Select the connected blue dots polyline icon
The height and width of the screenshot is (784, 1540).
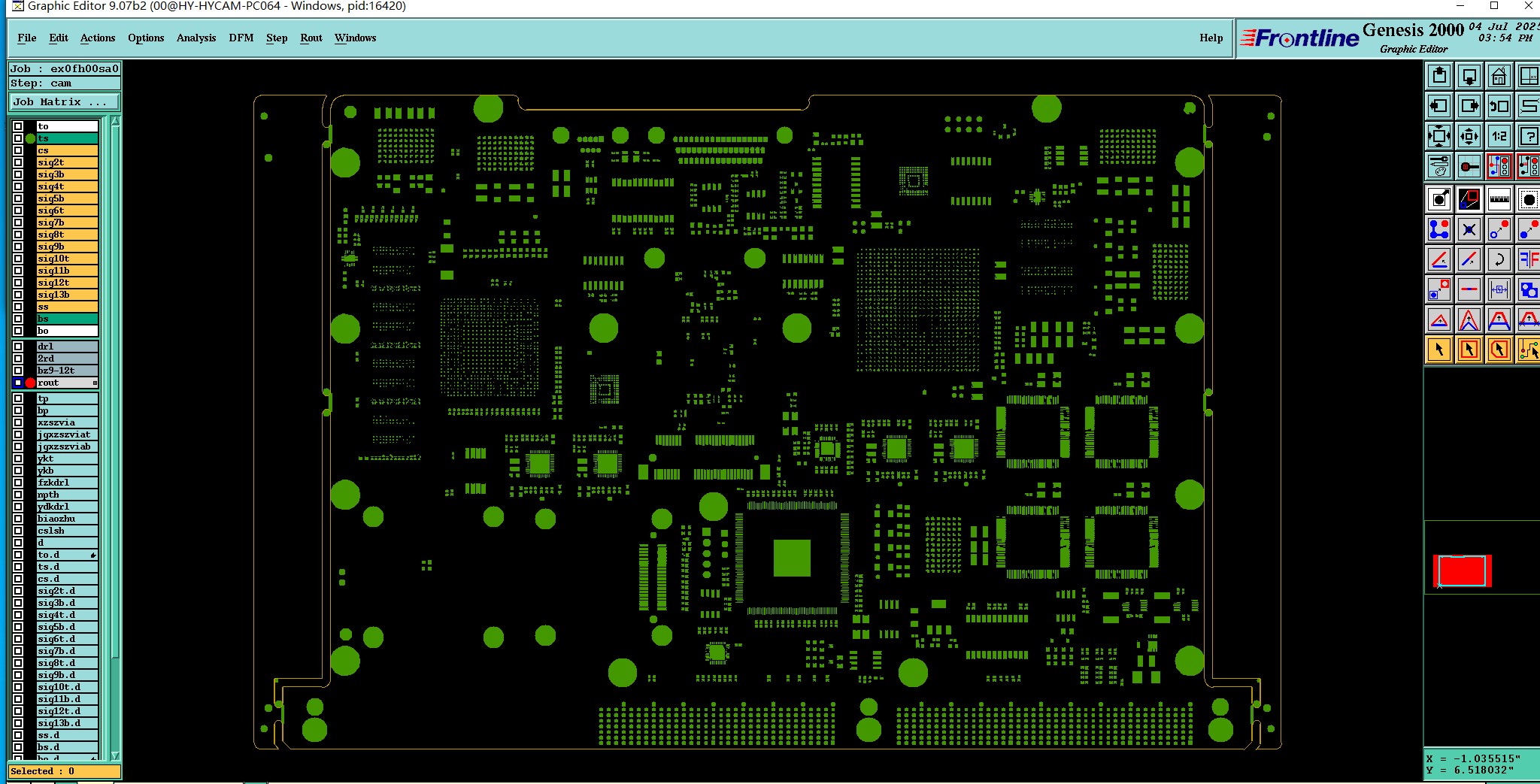[x=1439, y=229]
